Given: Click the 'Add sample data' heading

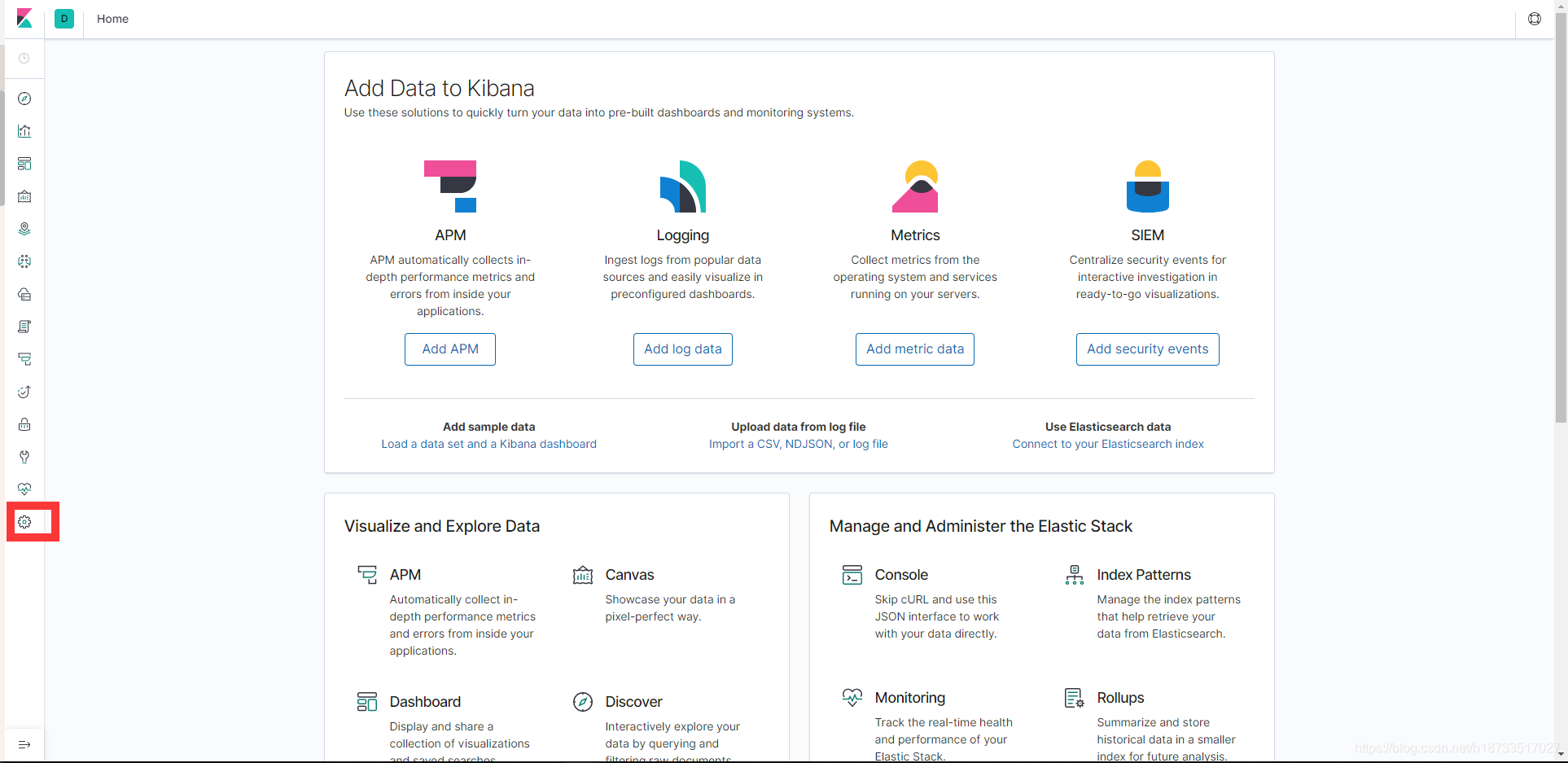Looking at the screenshot, I should (489, 427).
